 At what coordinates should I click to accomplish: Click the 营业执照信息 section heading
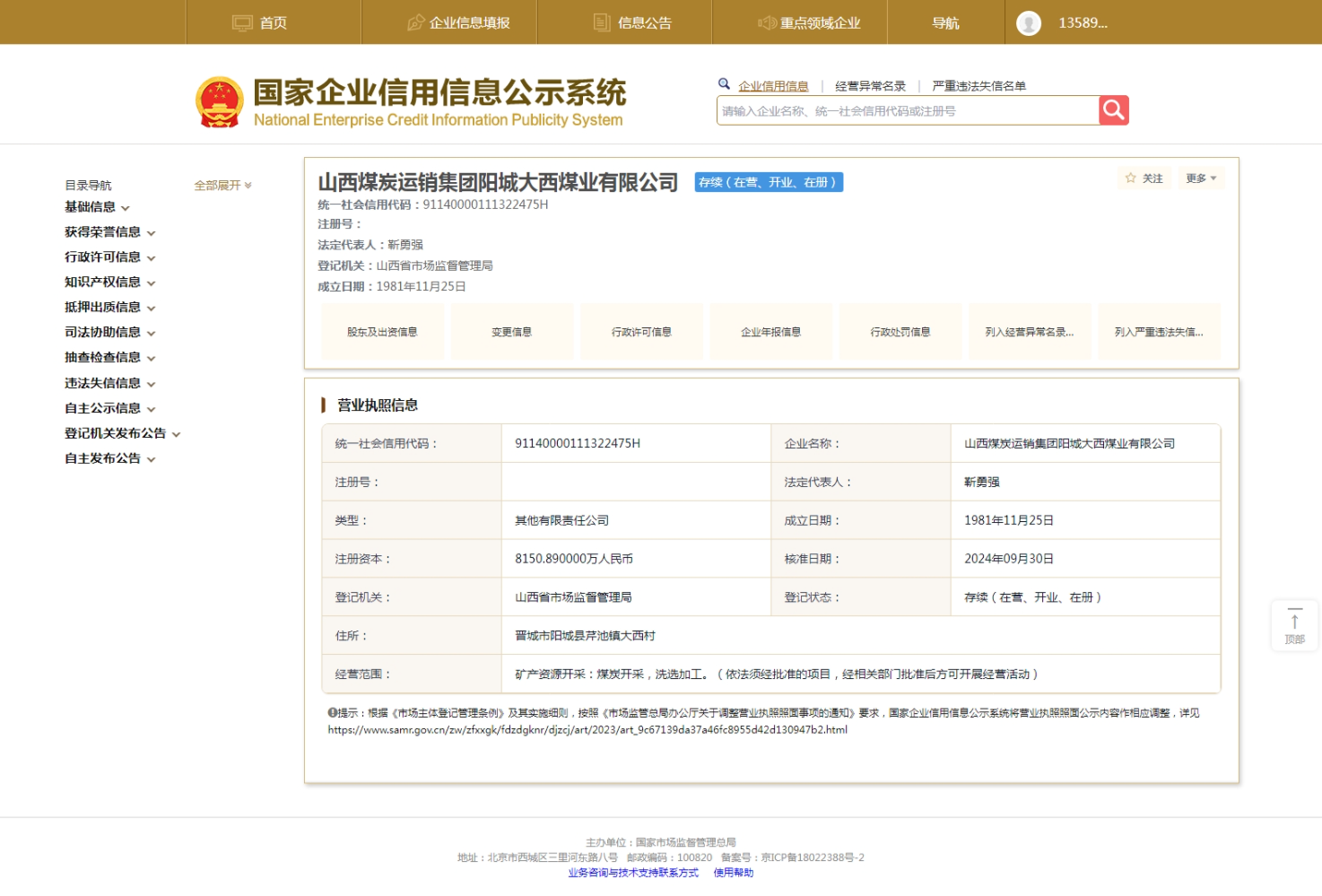(378, 405)
